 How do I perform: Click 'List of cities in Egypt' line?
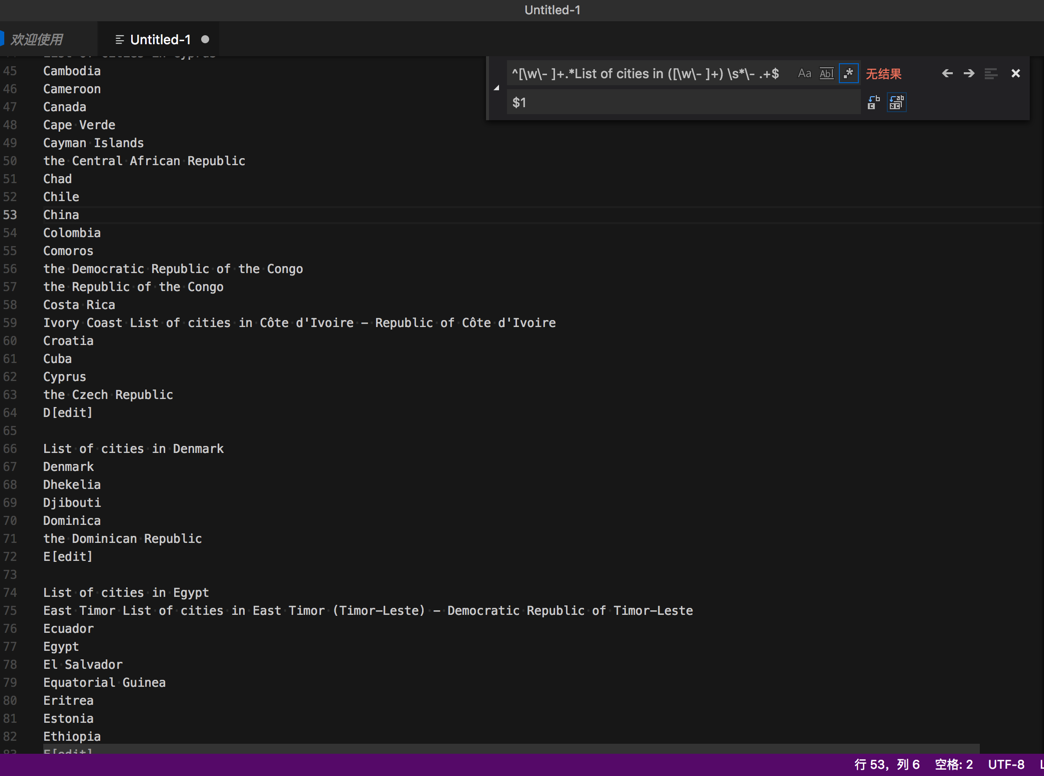click(126, 592)
